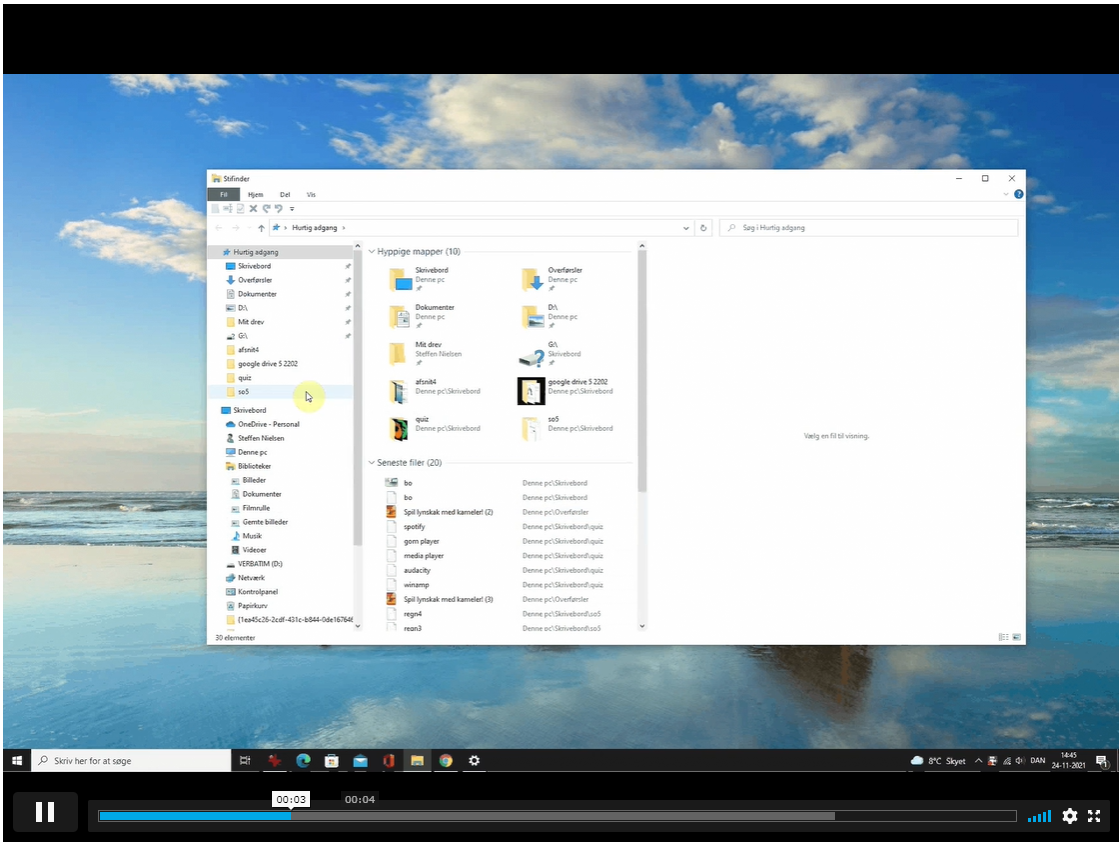
Task: Click the video volume bars icon
Action: tap(1039, 816)
